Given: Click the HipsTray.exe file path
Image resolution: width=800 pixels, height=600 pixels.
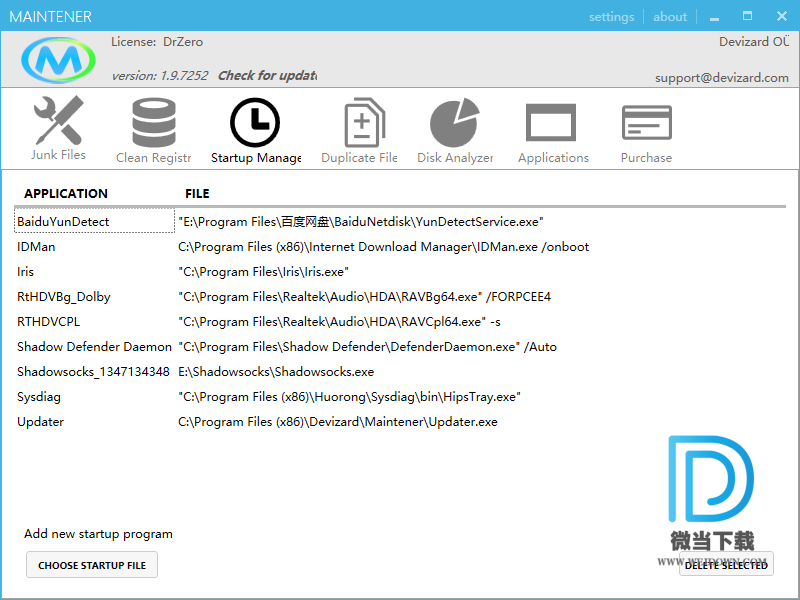Looking at the screenshot, I should click(x=349, y=397).
